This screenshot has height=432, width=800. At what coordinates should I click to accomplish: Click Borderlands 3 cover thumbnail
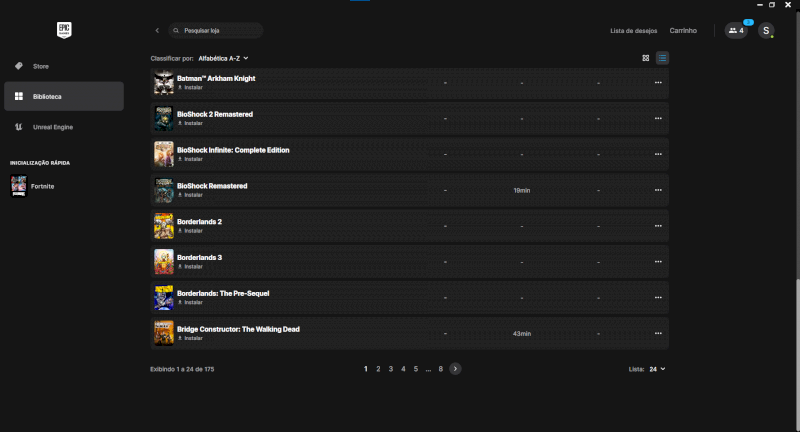pos(164,262)
